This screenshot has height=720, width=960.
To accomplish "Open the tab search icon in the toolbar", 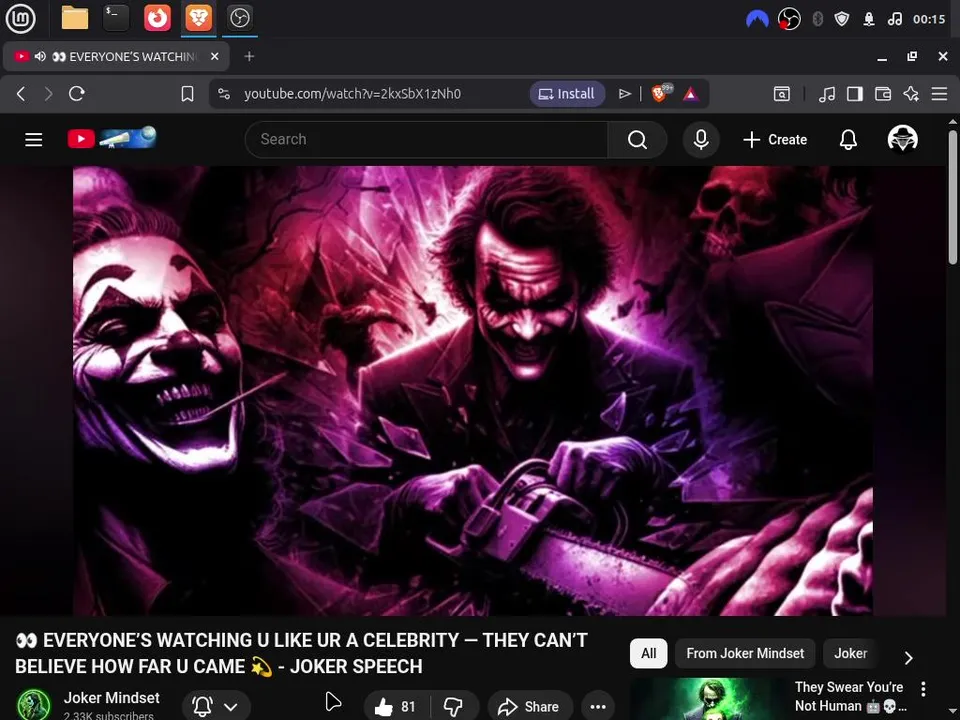I will (x=782, y=94).
